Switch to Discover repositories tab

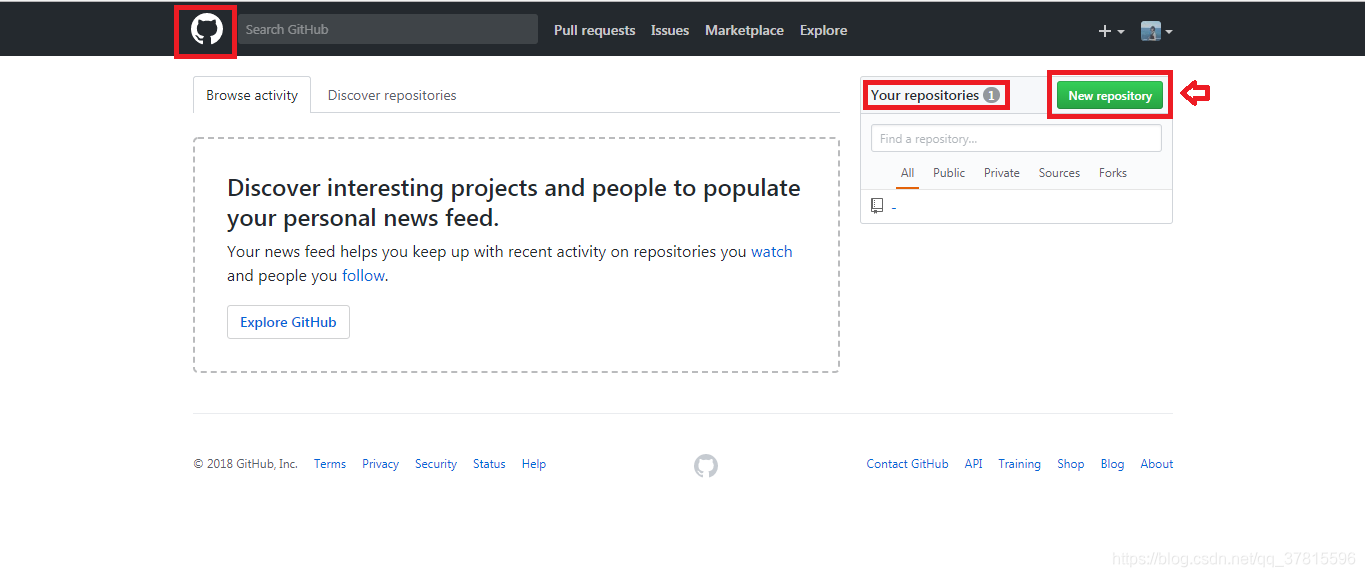point(392,95)
